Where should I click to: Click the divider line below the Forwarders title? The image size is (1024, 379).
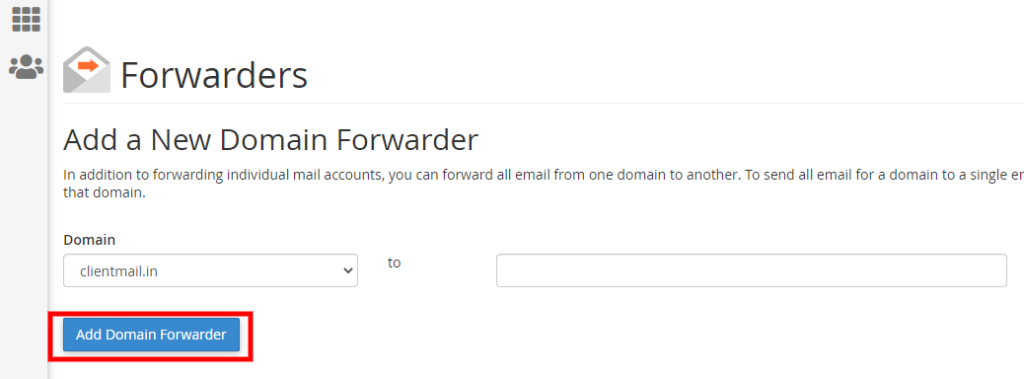543,103
